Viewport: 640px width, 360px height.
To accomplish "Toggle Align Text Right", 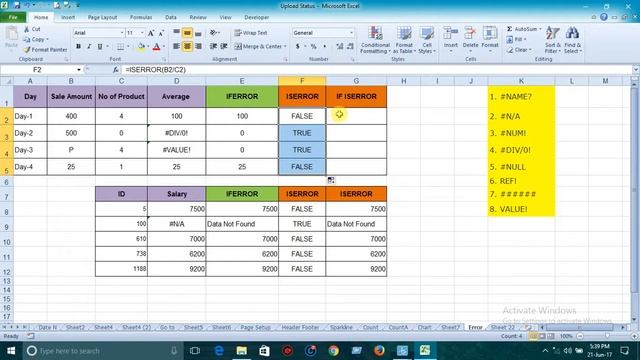I will [198, 47].
